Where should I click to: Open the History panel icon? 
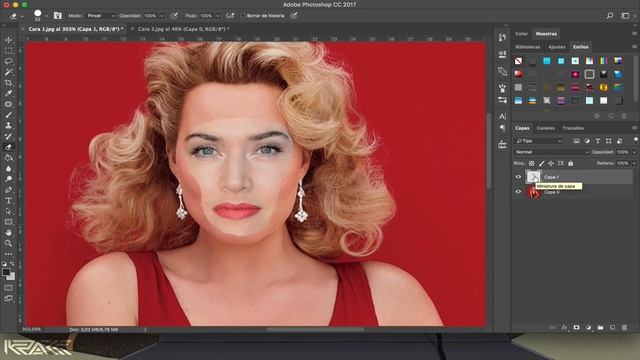pos(502,38)
